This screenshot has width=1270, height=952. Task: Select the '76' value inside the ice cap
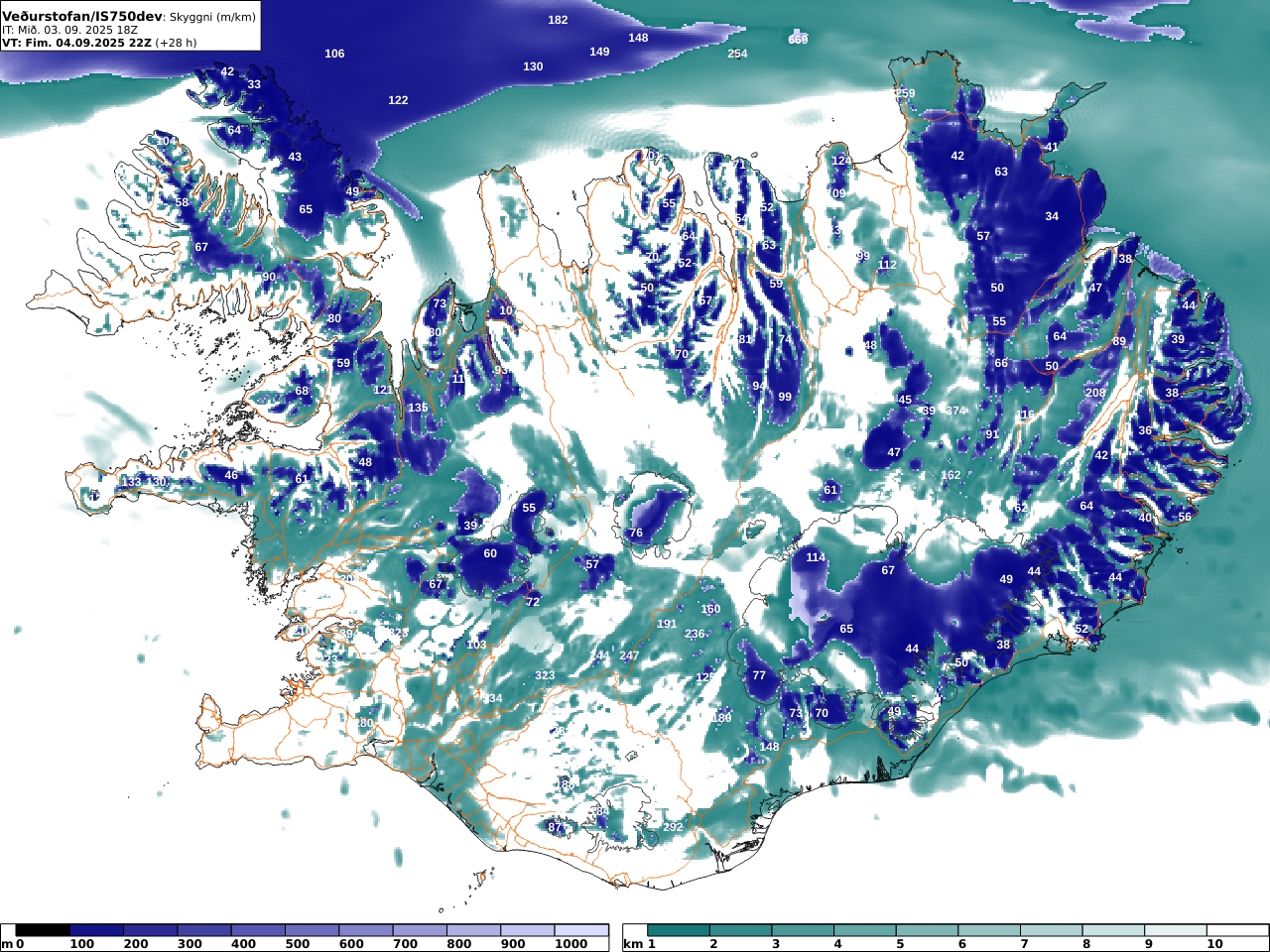click(636, 533)
